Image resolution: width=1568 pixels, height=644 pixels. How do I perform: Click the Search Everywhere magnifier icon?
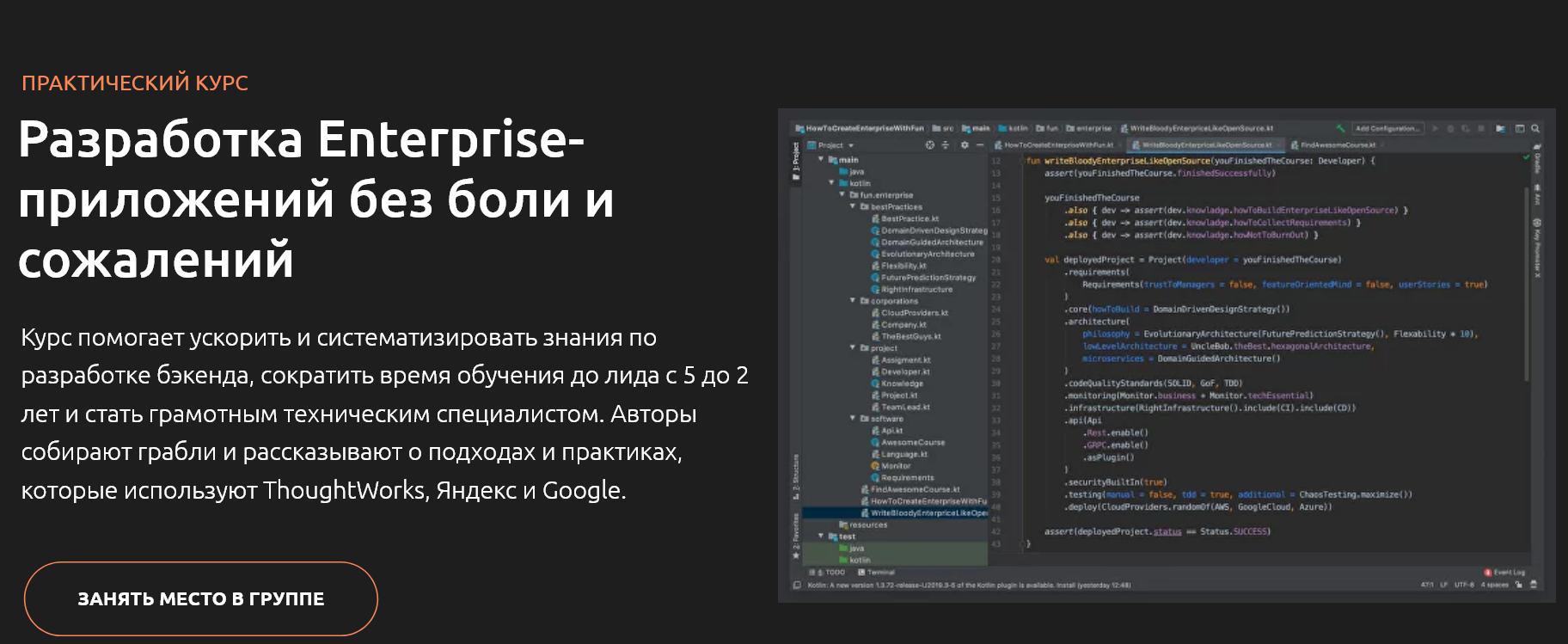click(1535, 128)
